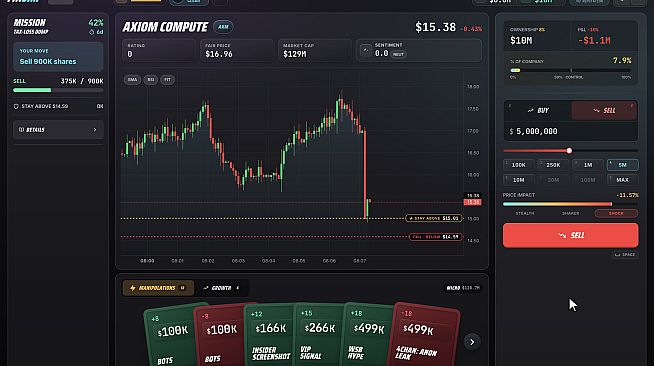This screenshot has height=366, width=654.
Task: Click the RATING stat box
Action: tap(158, 50)
